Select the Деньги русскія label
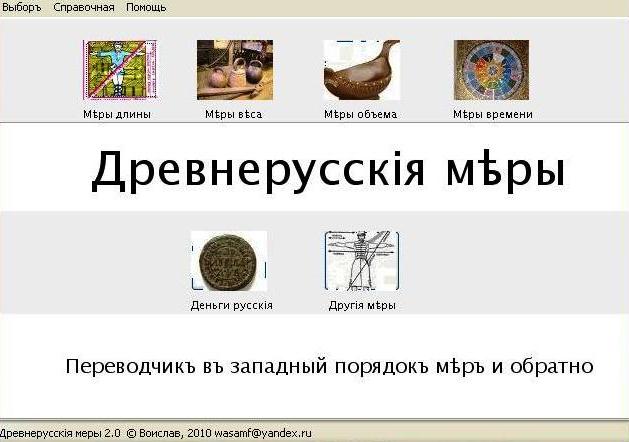The width and height of the screenshot is (629, 442). pyautogui.click(x=232, y=305)
